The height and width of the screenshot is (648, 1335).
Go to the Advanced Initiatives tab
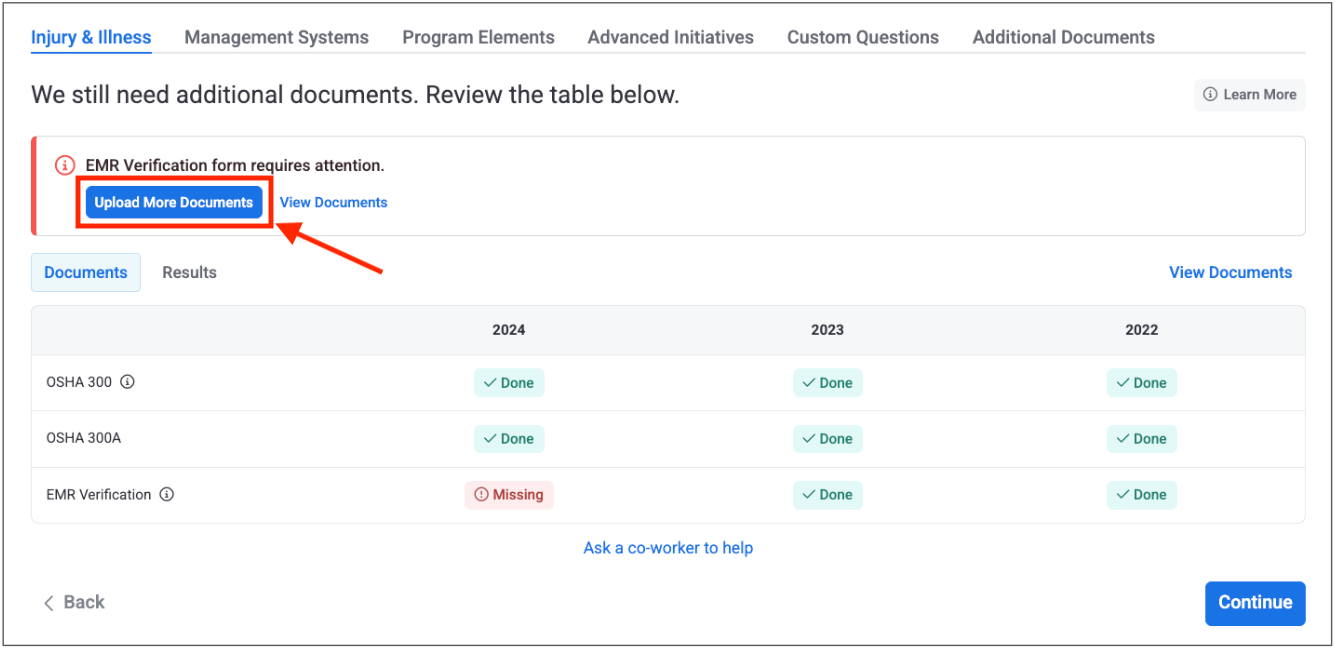tap(670, 37)
